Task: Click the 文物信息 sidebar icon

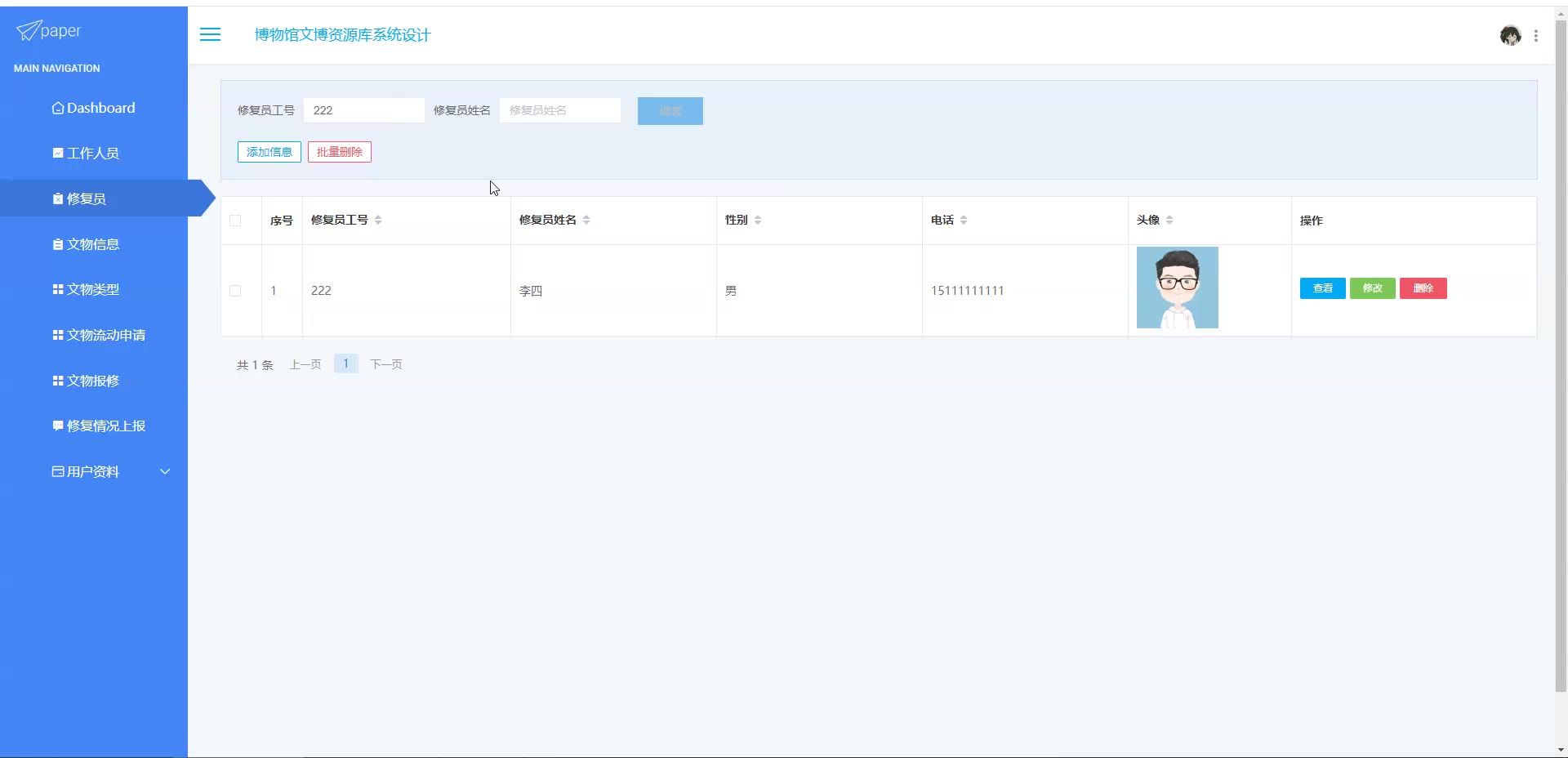Action: click(58, 244)
